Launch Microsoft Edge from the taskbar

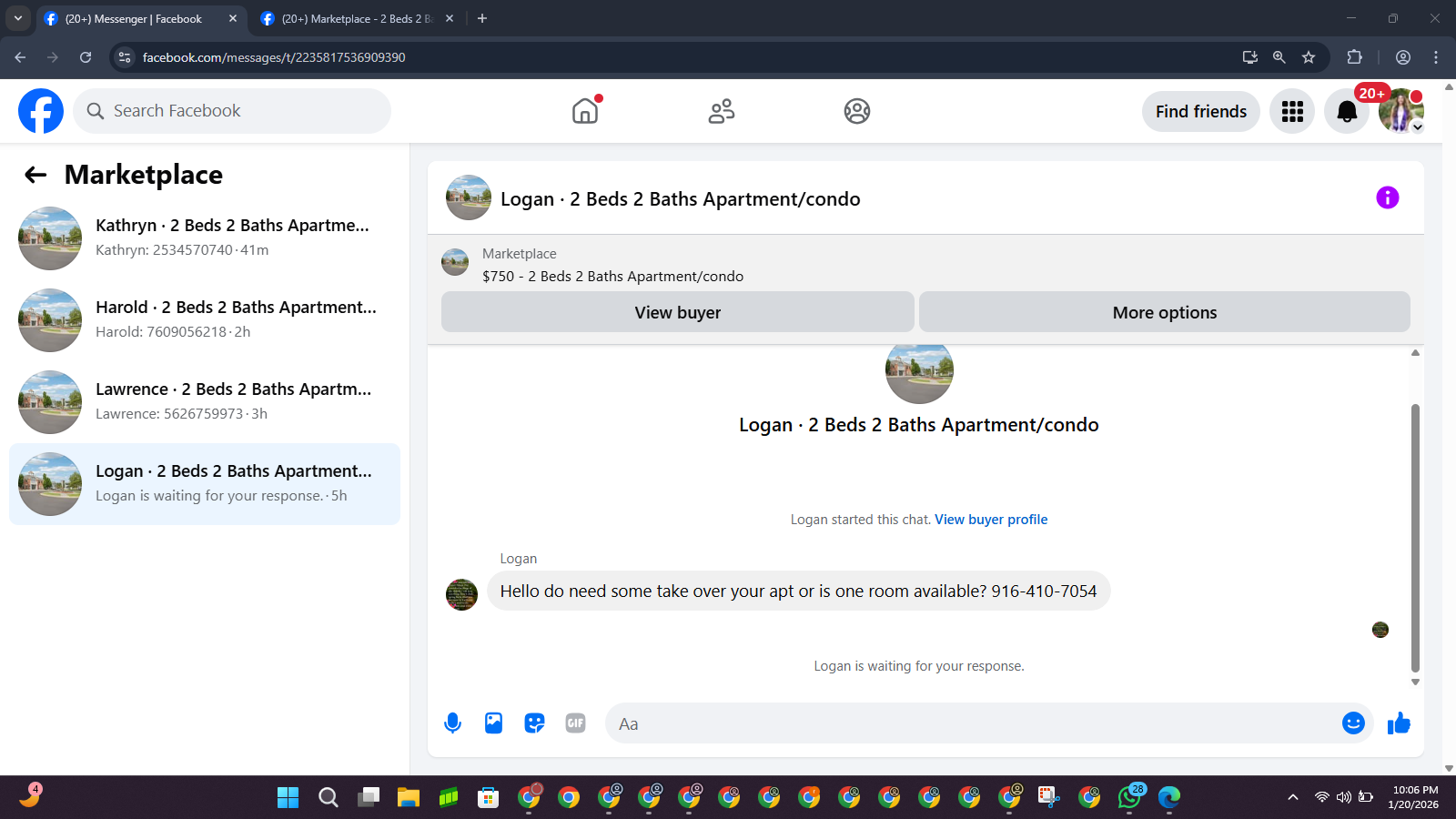point(1169,798)
